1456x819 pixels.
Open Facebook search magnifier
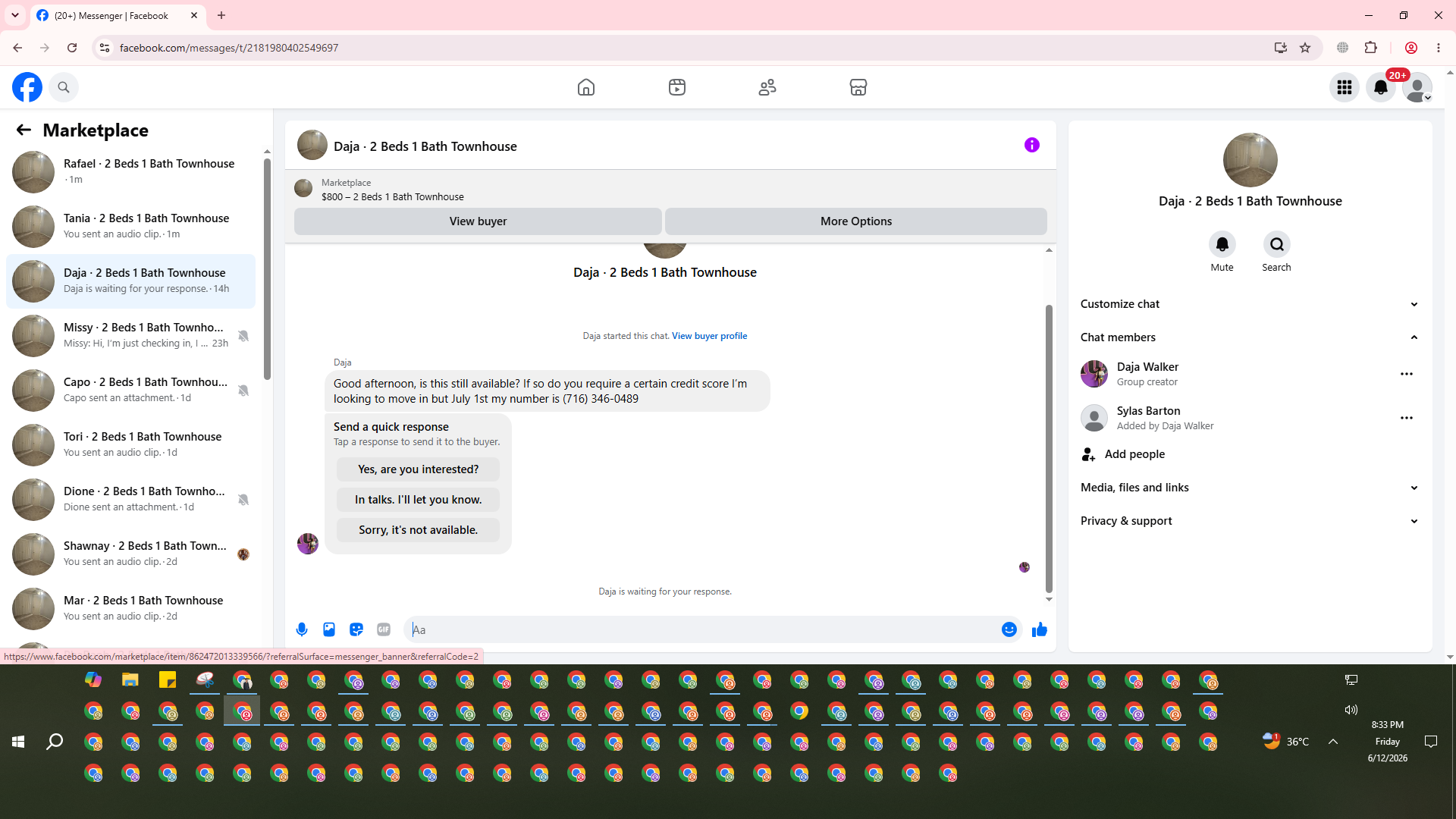tap(64, 87)
